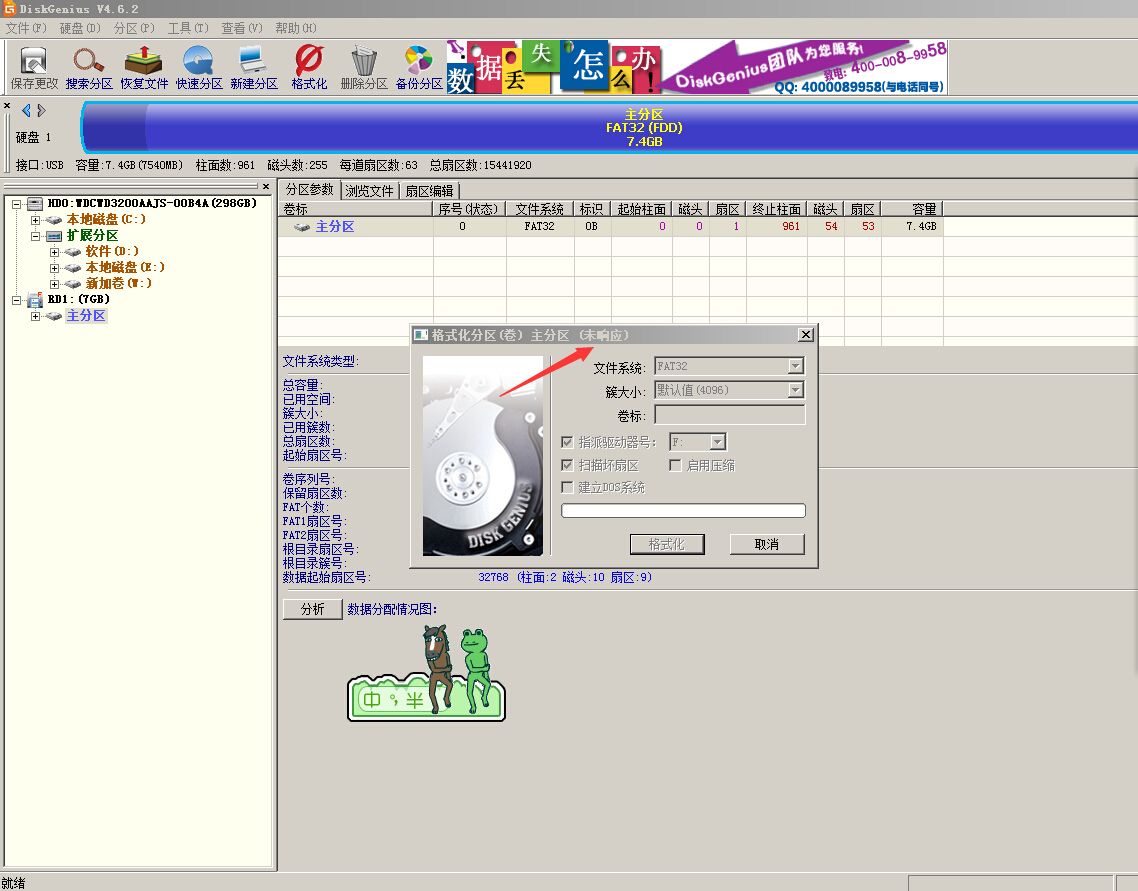Click the Format (格式化) toolbar icon
The width and height of the screenshot is (1138, 891).
point(309,68)
